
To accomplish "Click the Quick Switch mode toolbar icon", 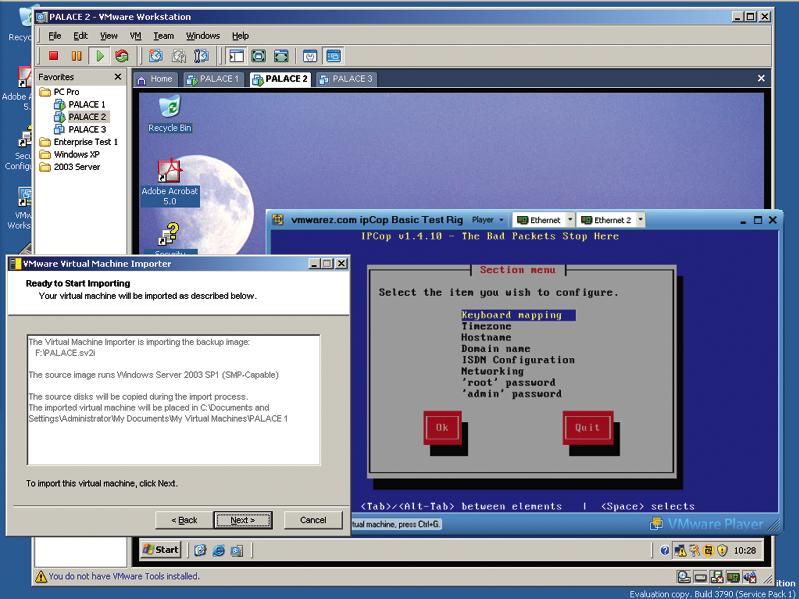I will [281, 56].
